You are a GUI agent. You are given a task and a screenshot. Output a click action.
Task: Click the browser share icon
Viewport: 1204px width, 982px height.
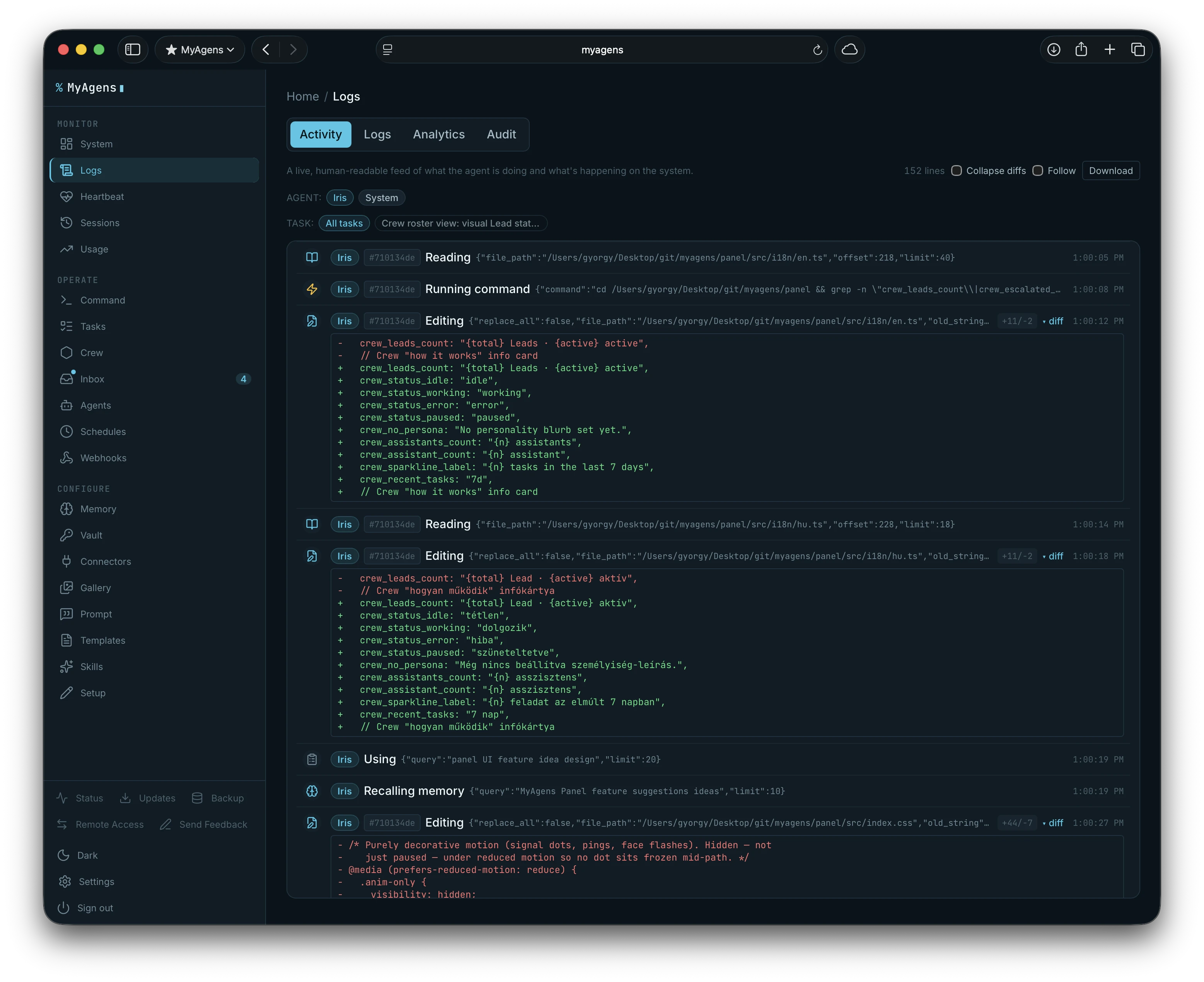point(1081,50)
